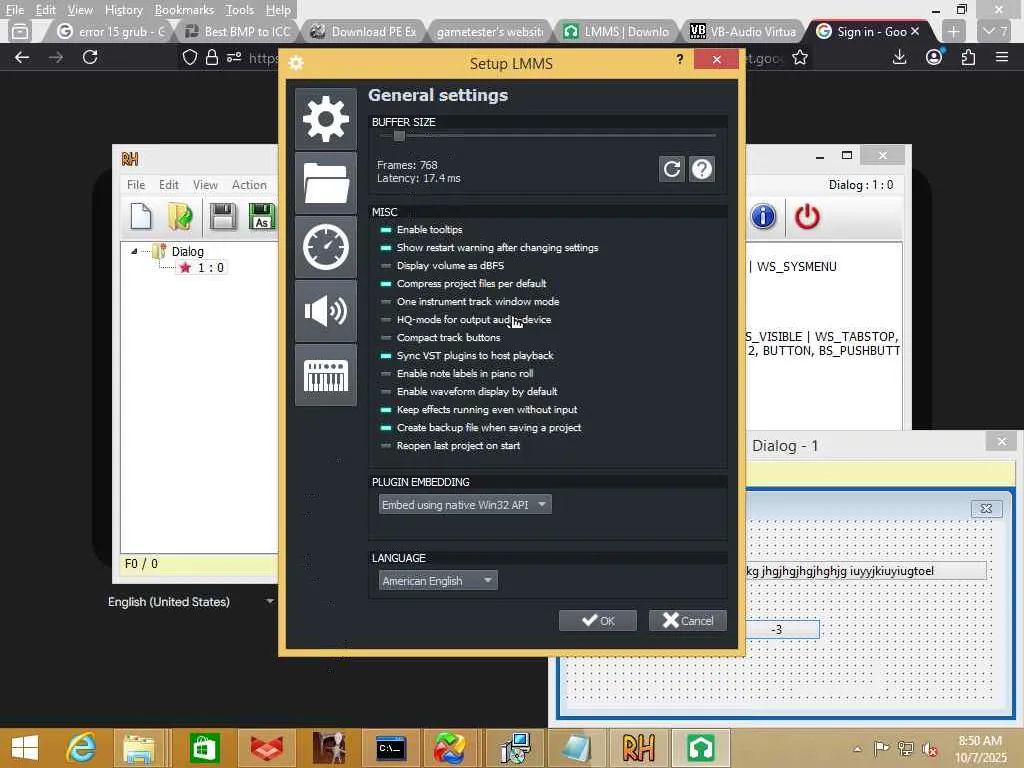This screenshot has width=1024, height=768.
Task: Click the red power icon in RH window
Action: pos(807,216)
